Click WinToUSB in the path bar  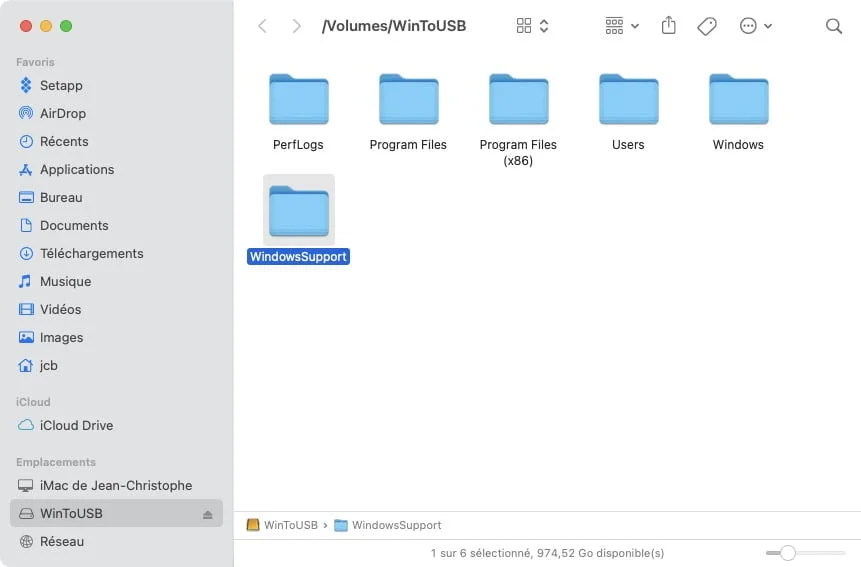point(282,525)
